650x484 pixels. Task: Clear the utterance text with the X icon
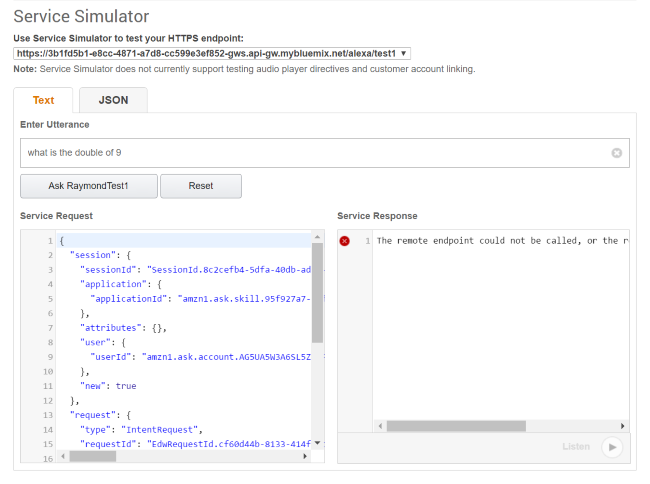pos(616,153)
